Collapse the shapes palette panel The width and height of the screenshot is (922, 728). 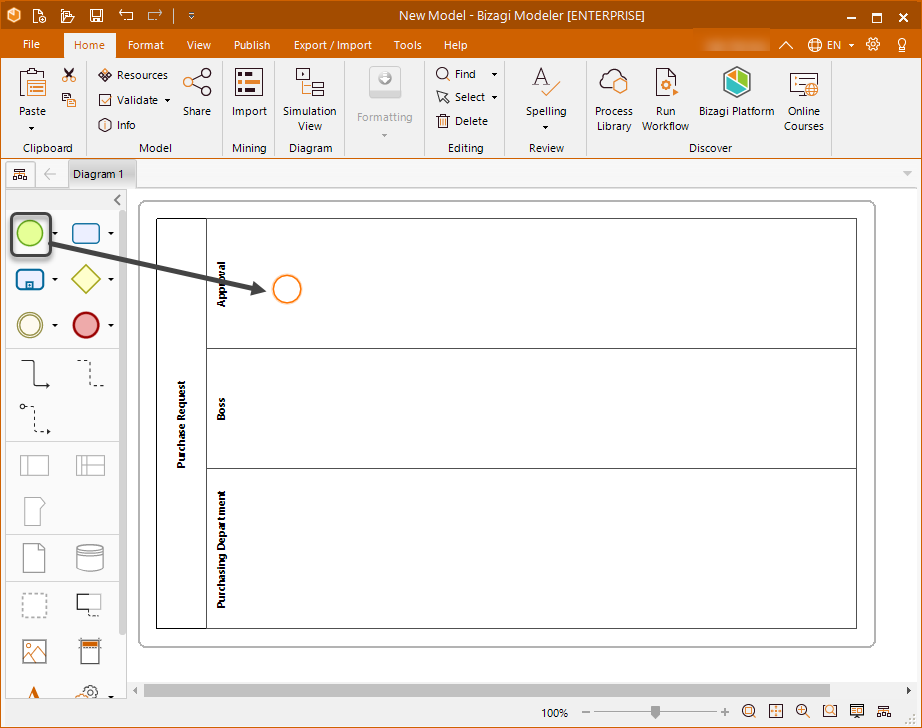tap(117, 201)
